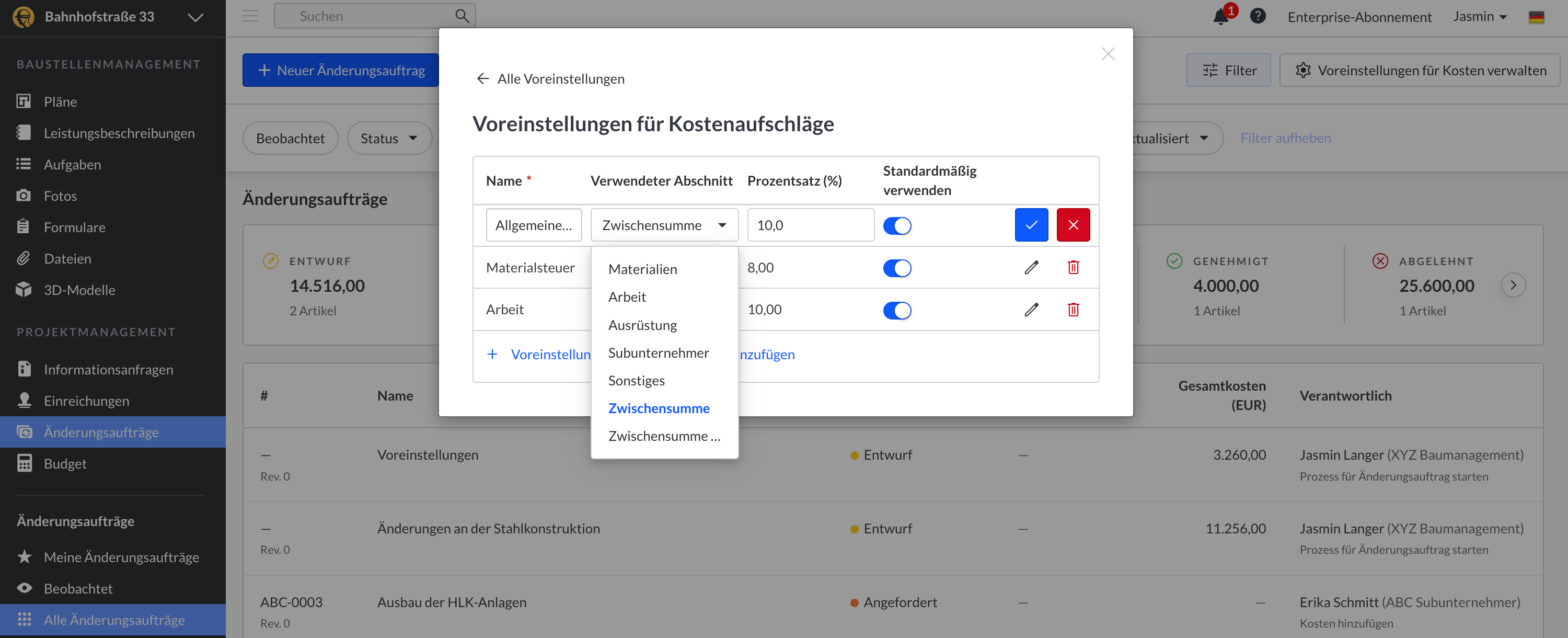The width and height of the screenshot is (1568, 638).
Task: Expand the Bahnhofstraße 33 project selector
Action: (195, 17)
